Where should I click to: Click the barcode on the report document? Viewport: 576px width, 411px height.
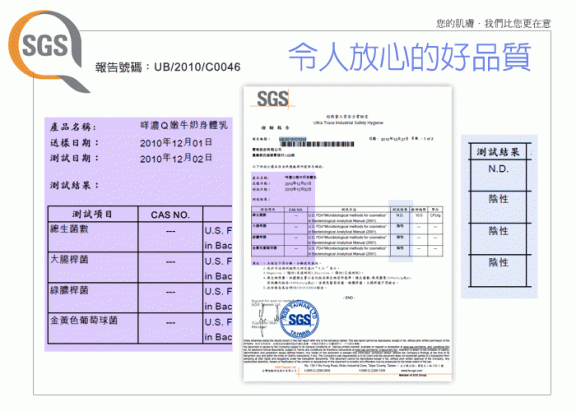(x=317, y=144)
